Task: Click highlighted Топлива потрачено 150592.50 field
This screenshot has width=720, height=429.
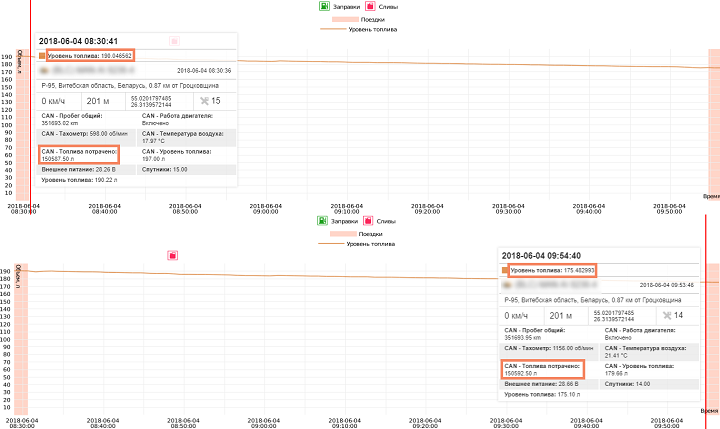Action: [542, 370]
